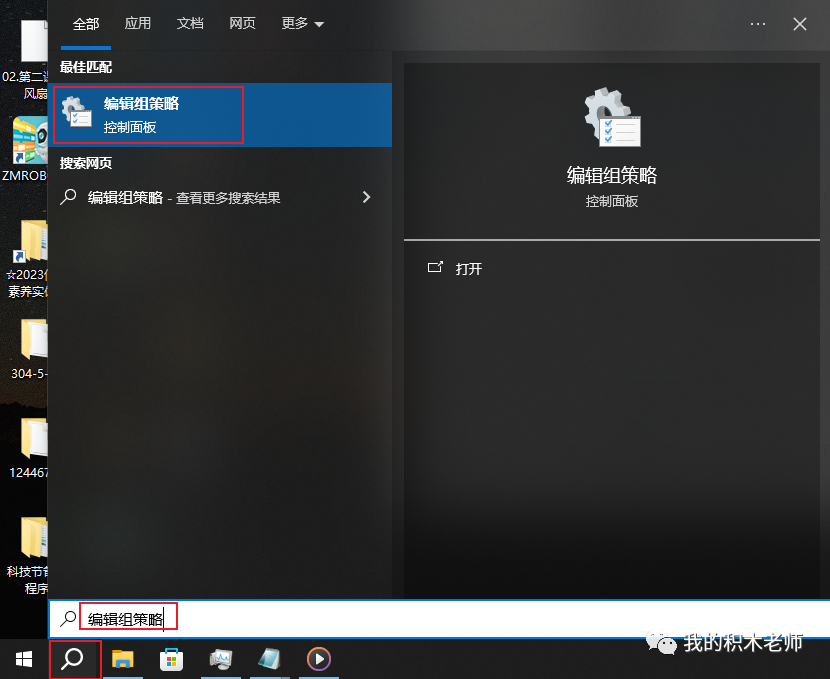Image resolution: width=830 pixels, height=679 pixels.
Task: Start Movies & TV from the taskbar
Action: (318, 660)
